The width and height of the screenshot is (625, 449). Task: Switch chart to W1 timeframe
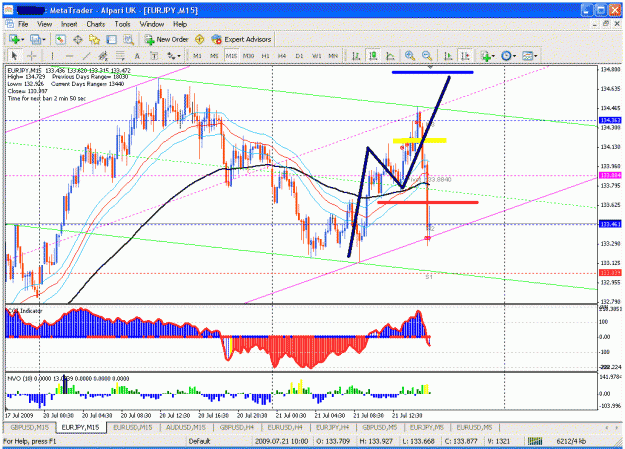tap(316, 56)
